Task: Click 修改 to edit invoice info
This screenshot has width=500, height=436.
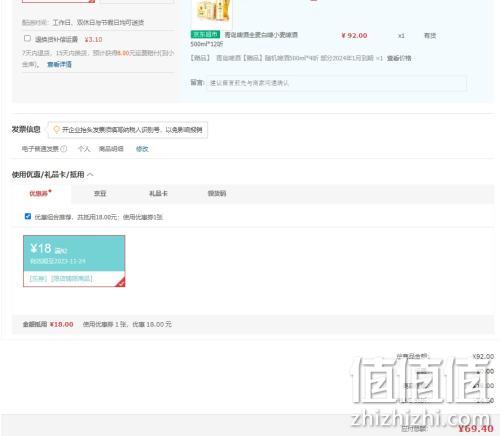Action: click(x=142, y=149)
